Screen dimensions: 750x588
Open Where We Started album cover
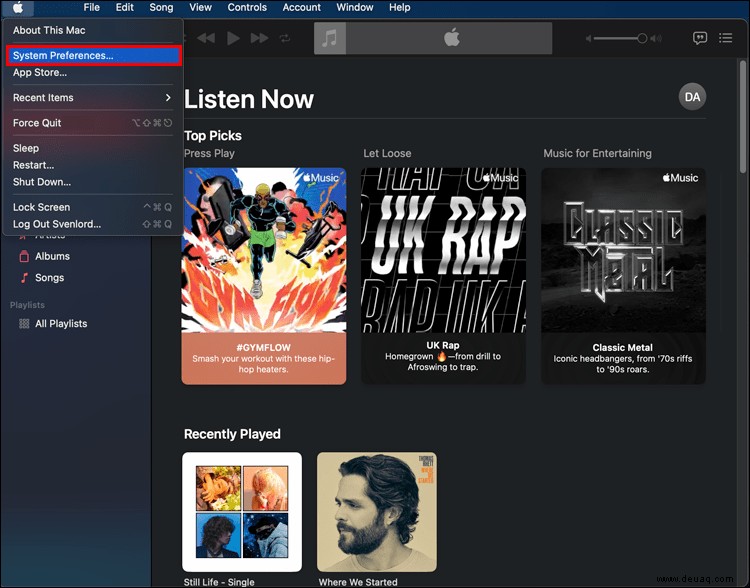tap(377, 512)
